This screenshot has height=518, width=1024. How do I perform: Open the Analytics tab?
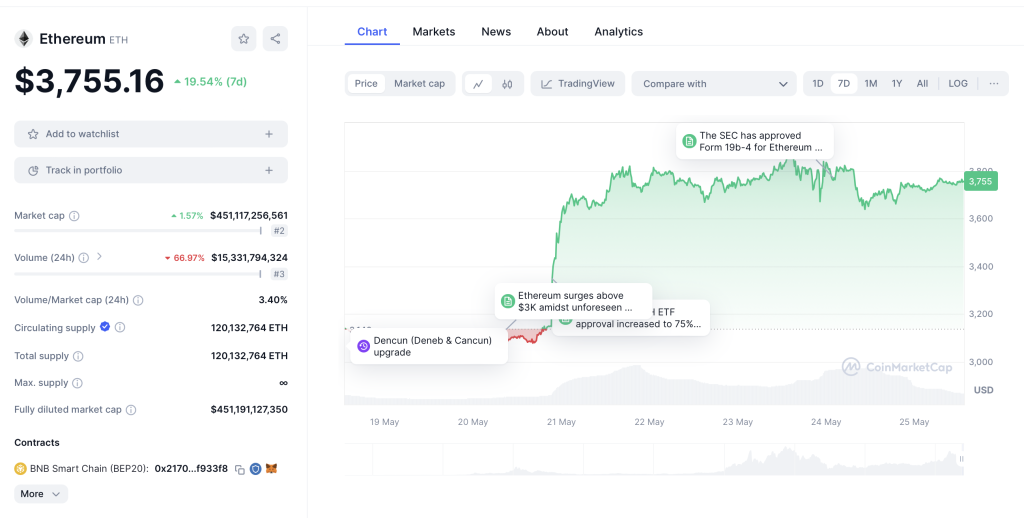618,31
